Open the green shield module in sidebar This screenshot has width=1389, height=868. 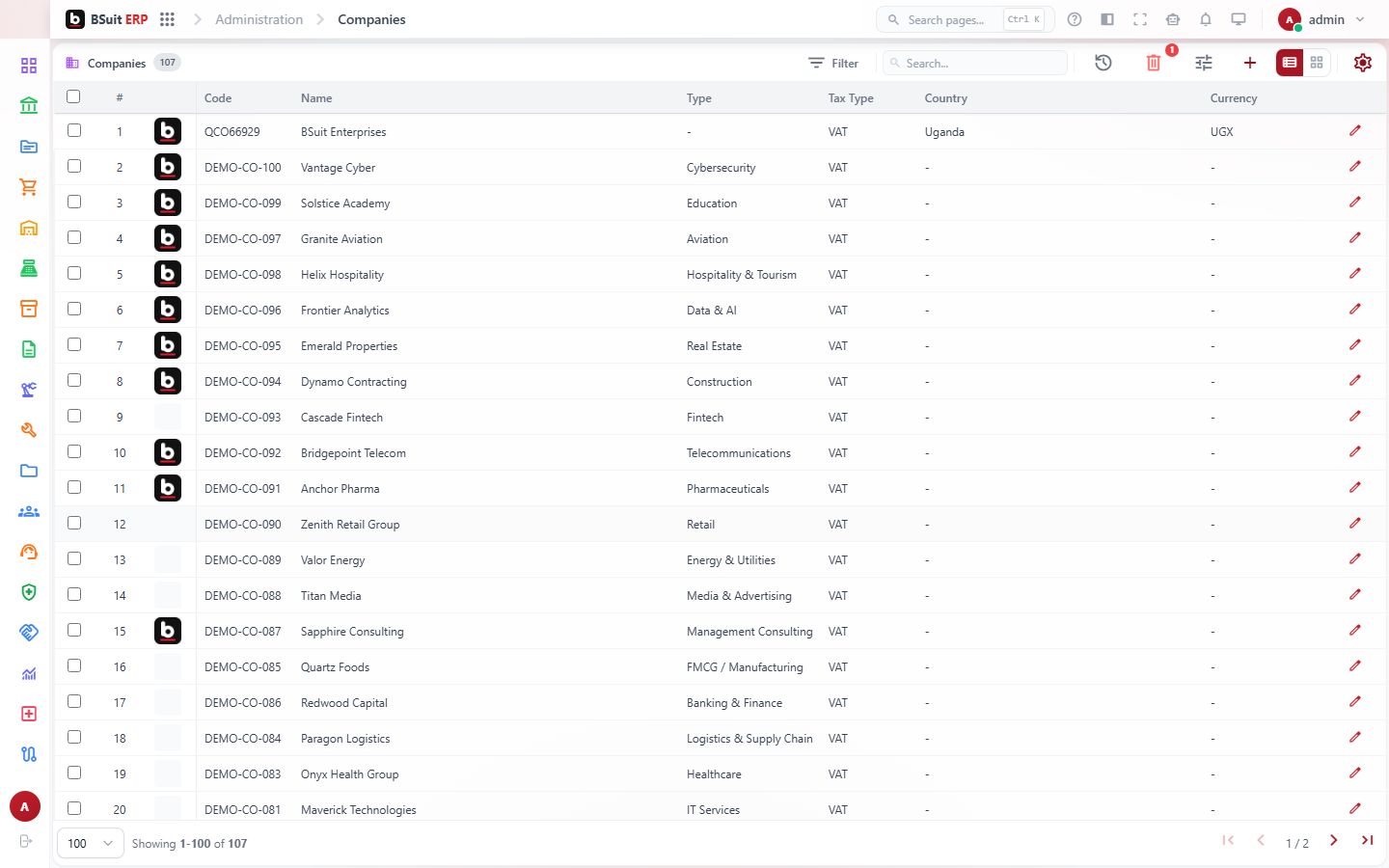[29, 592]
